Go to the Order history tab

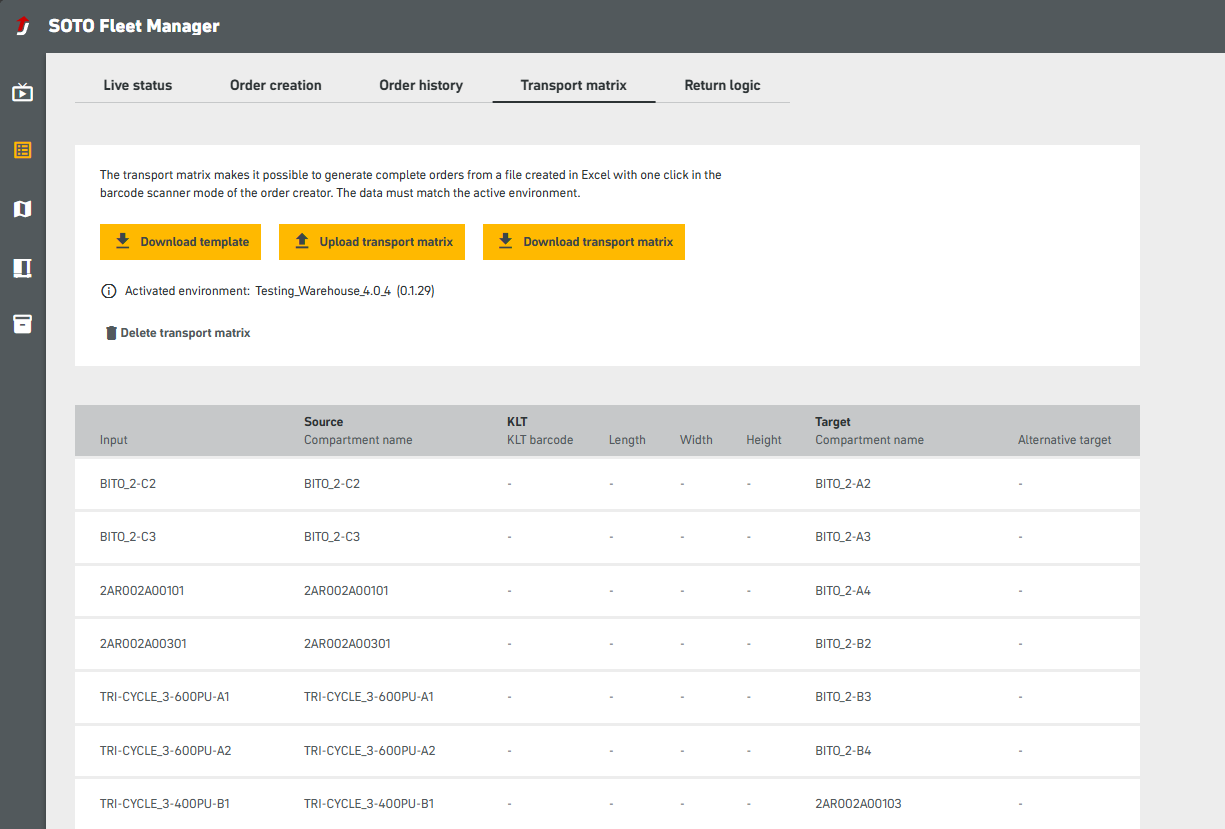pos(421,85)
